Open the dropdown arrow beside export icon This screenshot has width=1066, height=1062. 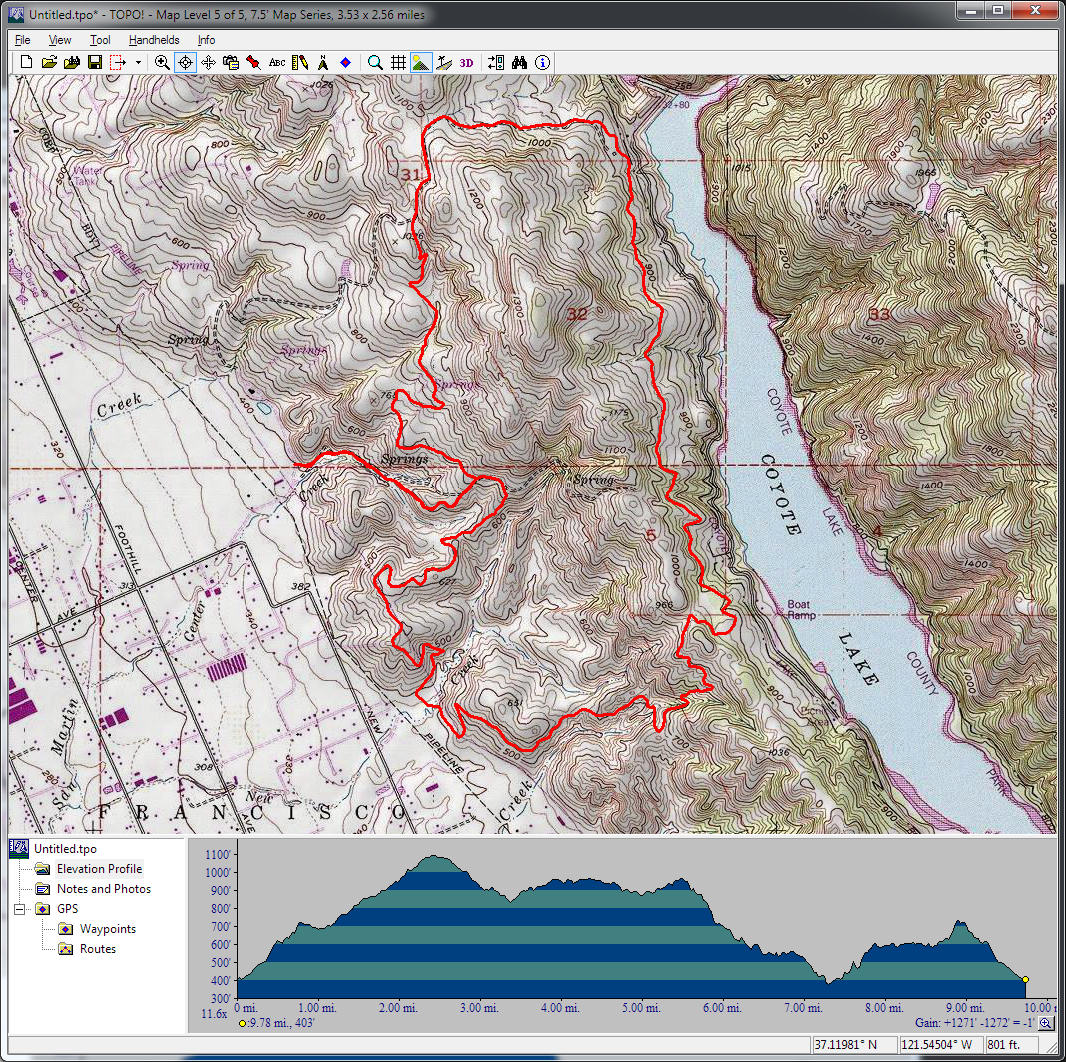(x=138, y=62)
